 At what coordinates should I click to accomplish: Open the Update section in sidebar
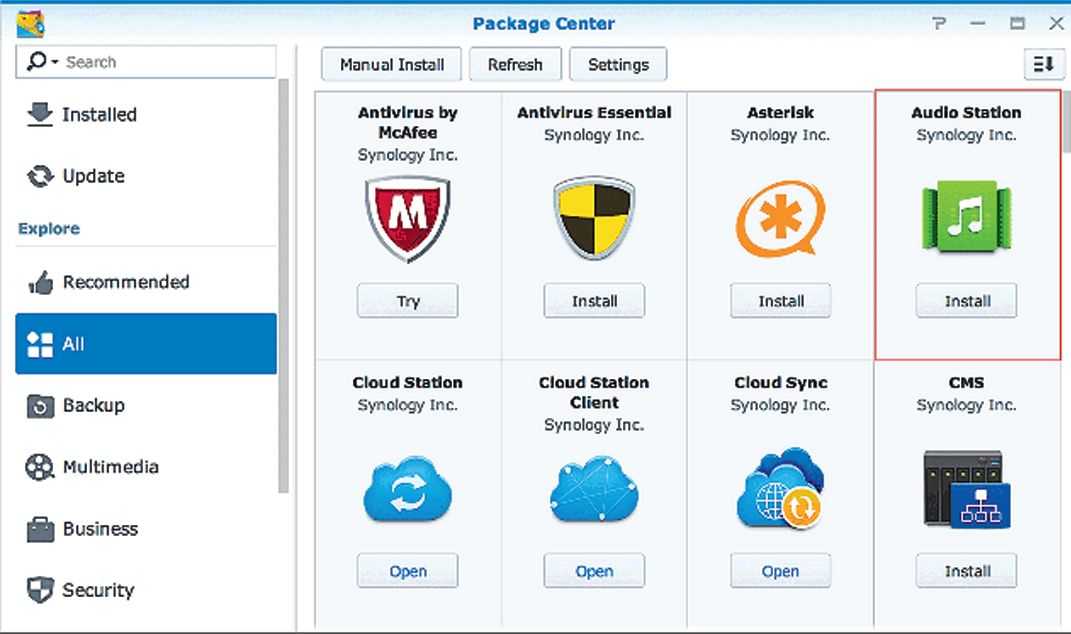click(x=93, y=176)
